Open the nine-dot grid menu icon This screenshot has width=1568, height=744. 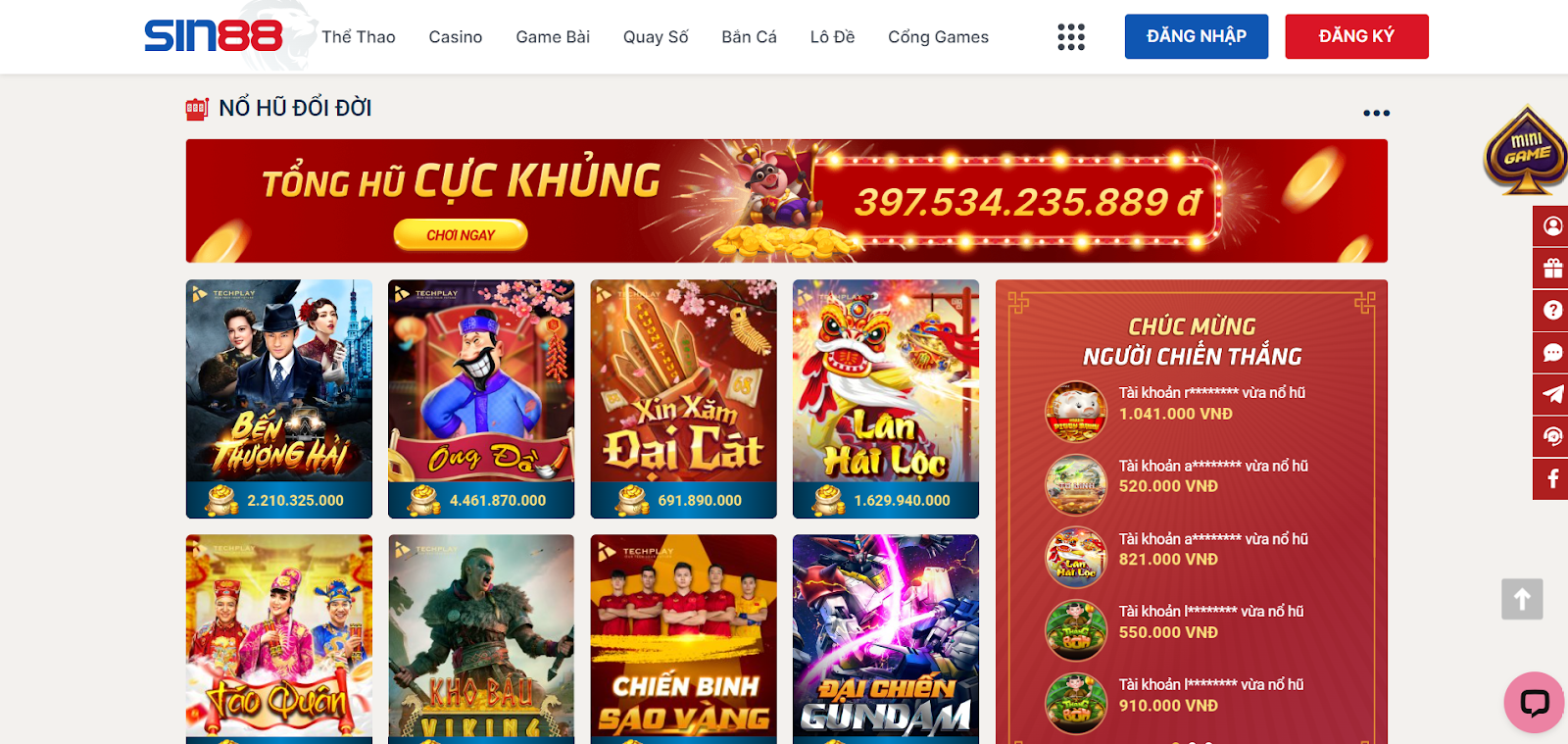(x=1071, y=37)
